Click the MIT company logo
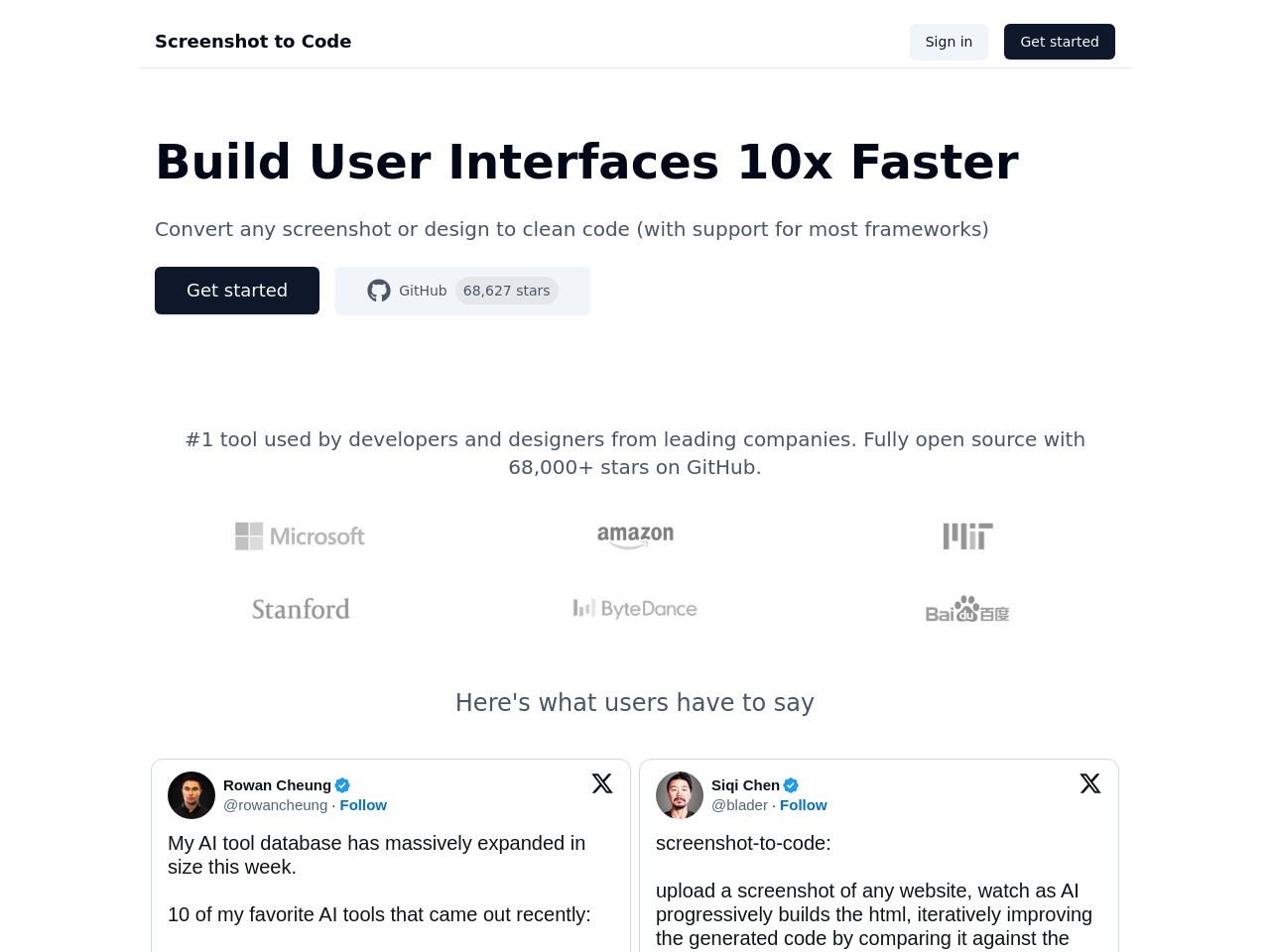Screen dimensions: 1270x952 click(967, 535)
